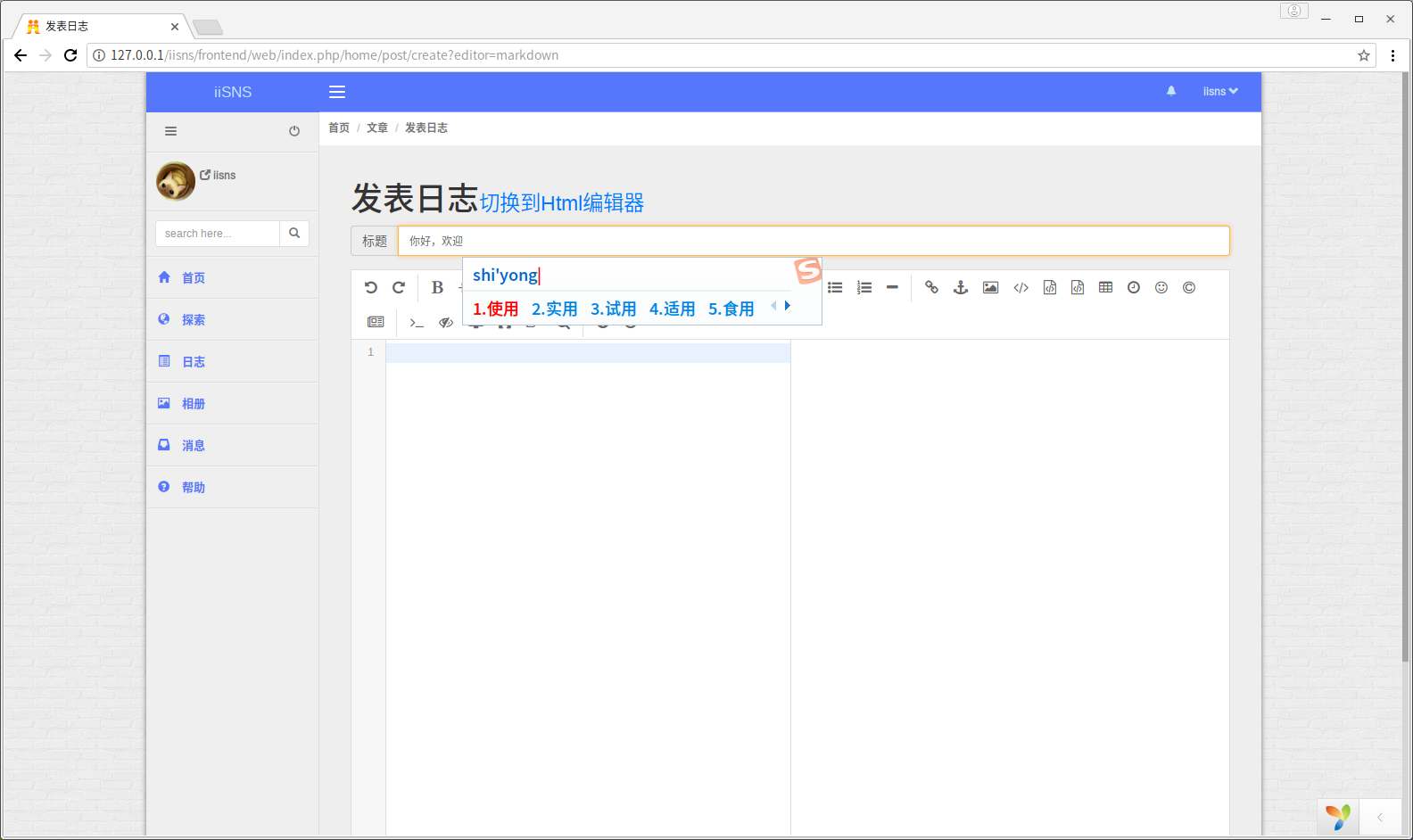Insert an ordered numbered list
1413x840 pixels.
click(x=864, y=287)
